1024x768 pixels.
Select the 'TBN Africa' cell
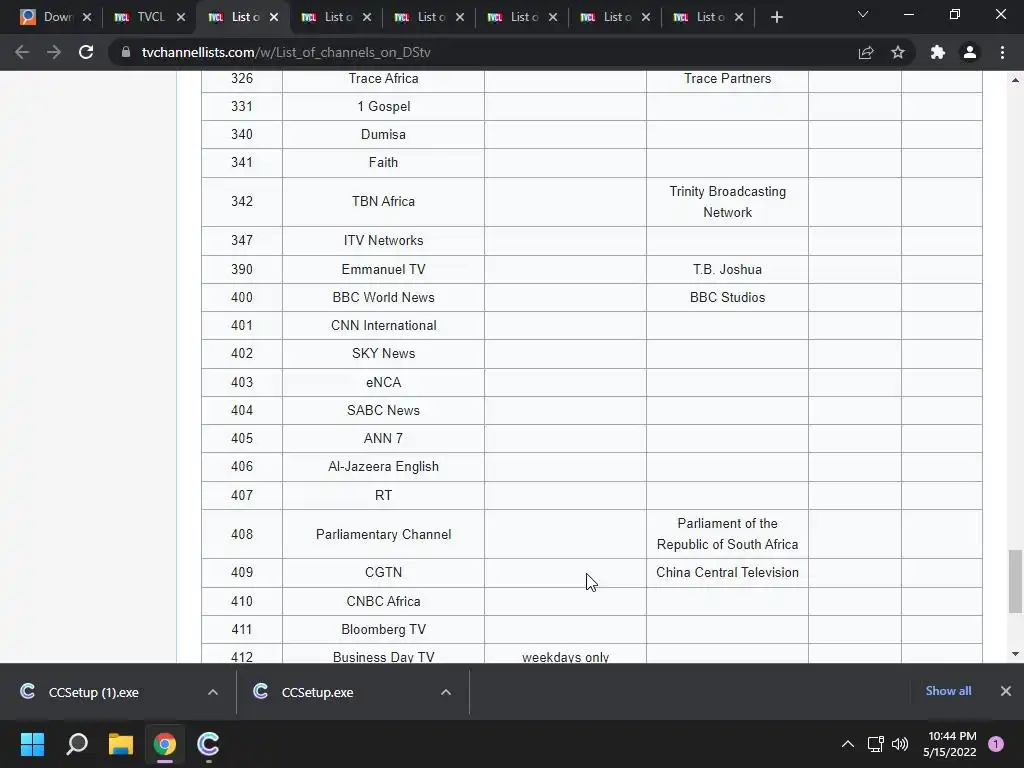383,202
